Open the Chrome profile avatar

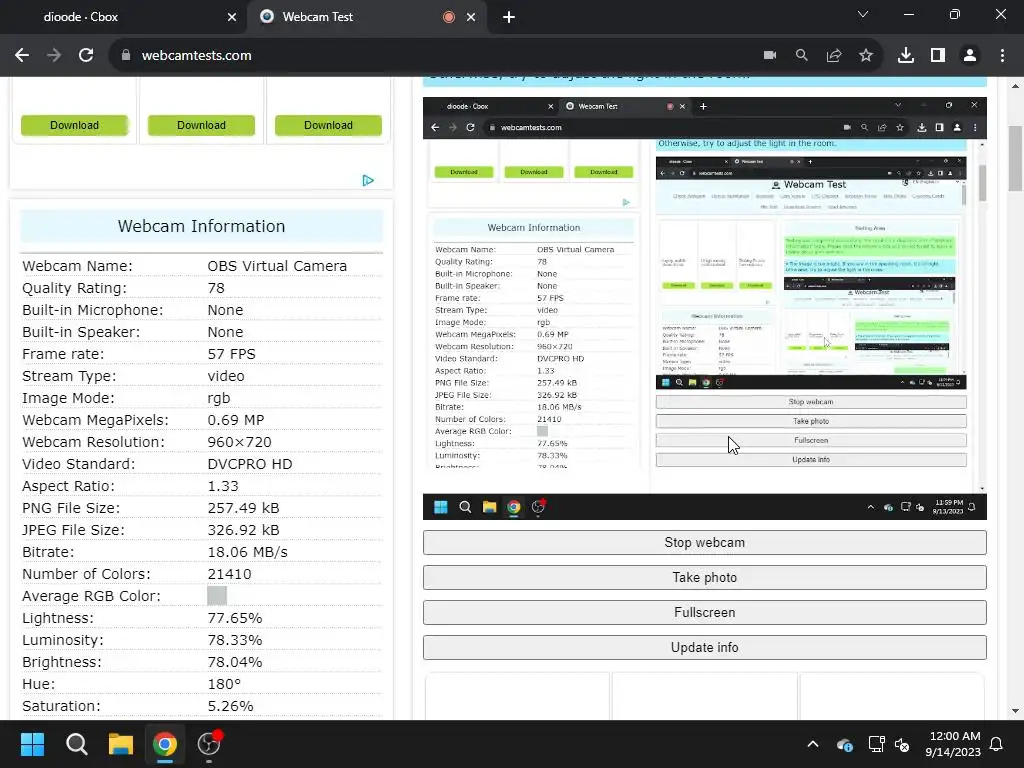click(970, 56)
